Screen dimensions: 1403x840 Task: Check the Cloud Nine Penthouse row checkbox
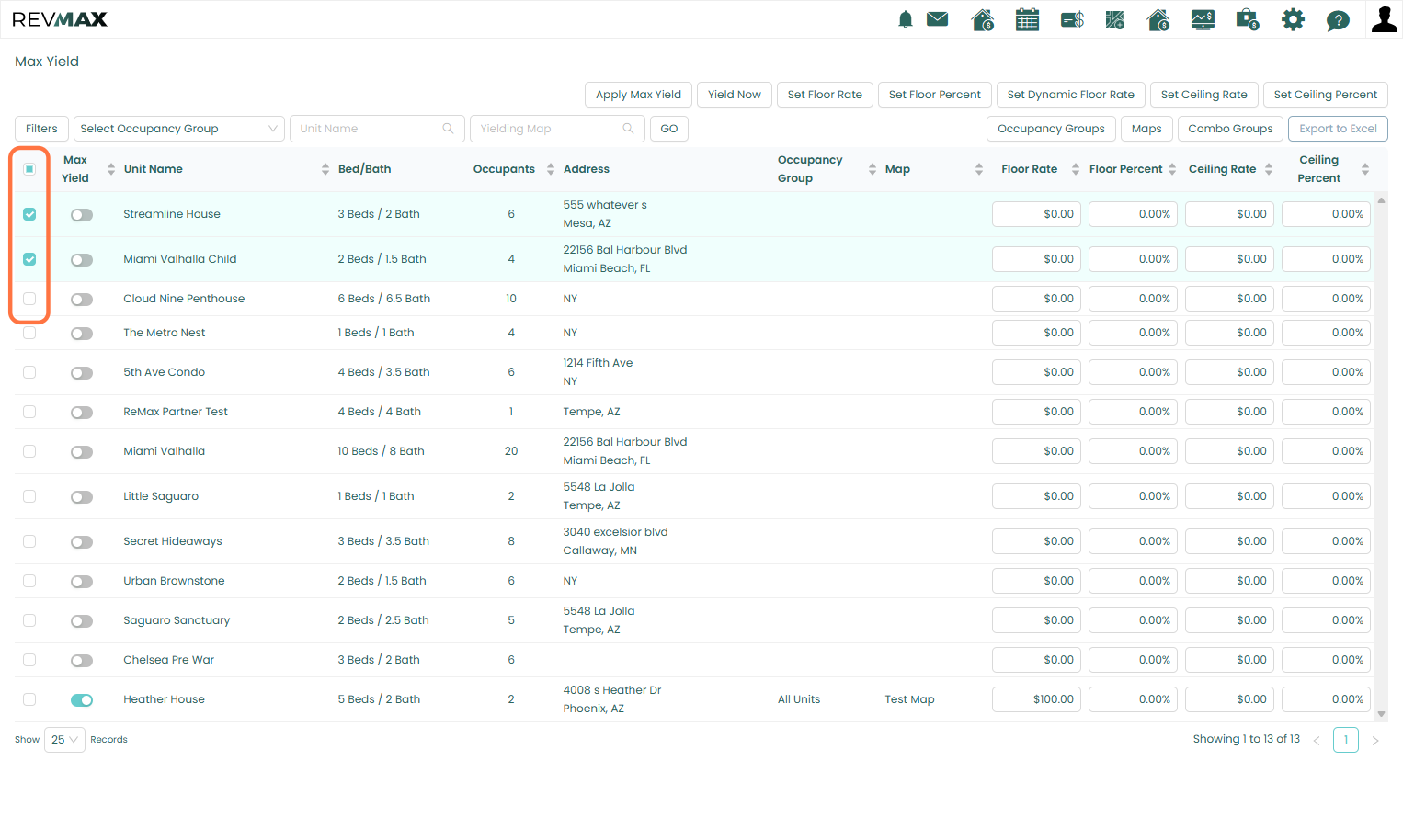click(29, 299)
